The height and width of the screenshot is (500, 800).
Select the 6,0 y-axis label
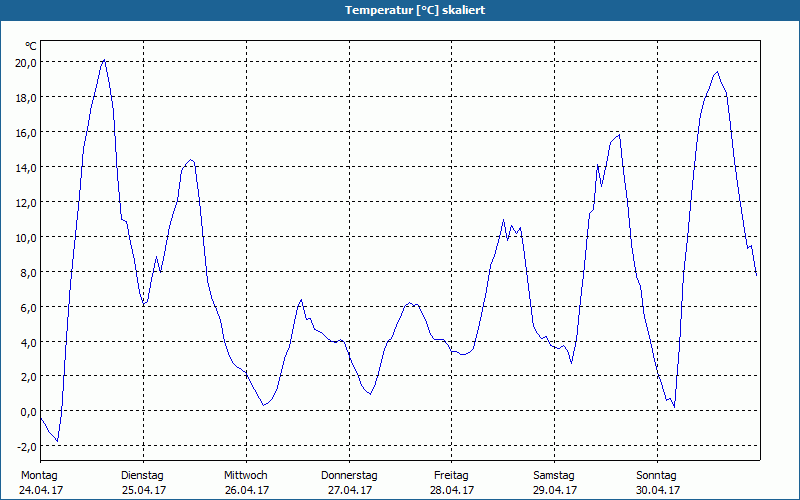[x=28, y=307]
